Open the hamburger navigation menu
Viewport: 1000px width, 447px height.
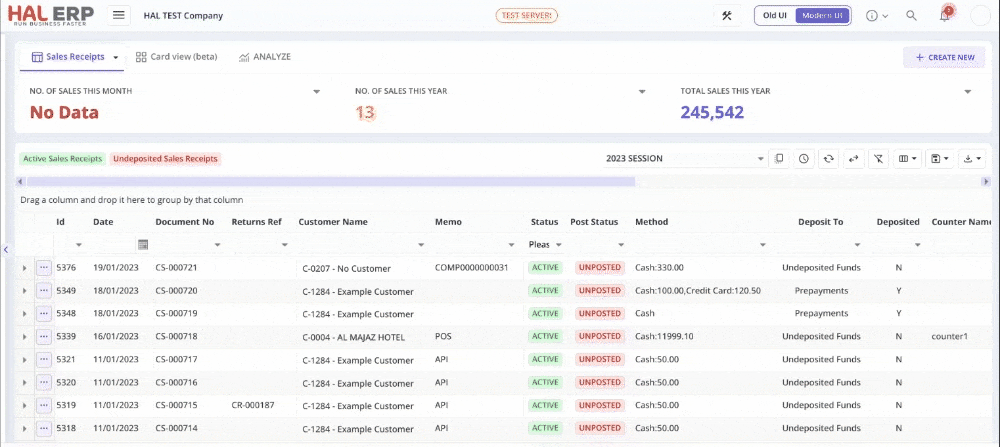[119, 16]
